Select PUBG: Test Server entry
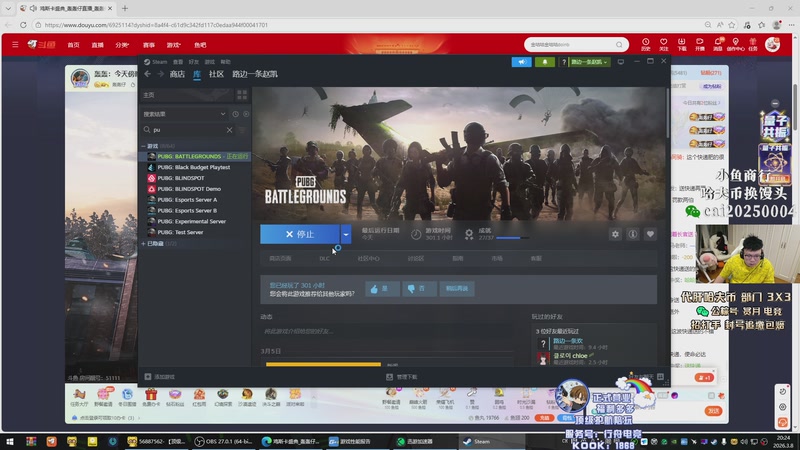Viewport: 800px width, 450px height. (x=180, y=232)
